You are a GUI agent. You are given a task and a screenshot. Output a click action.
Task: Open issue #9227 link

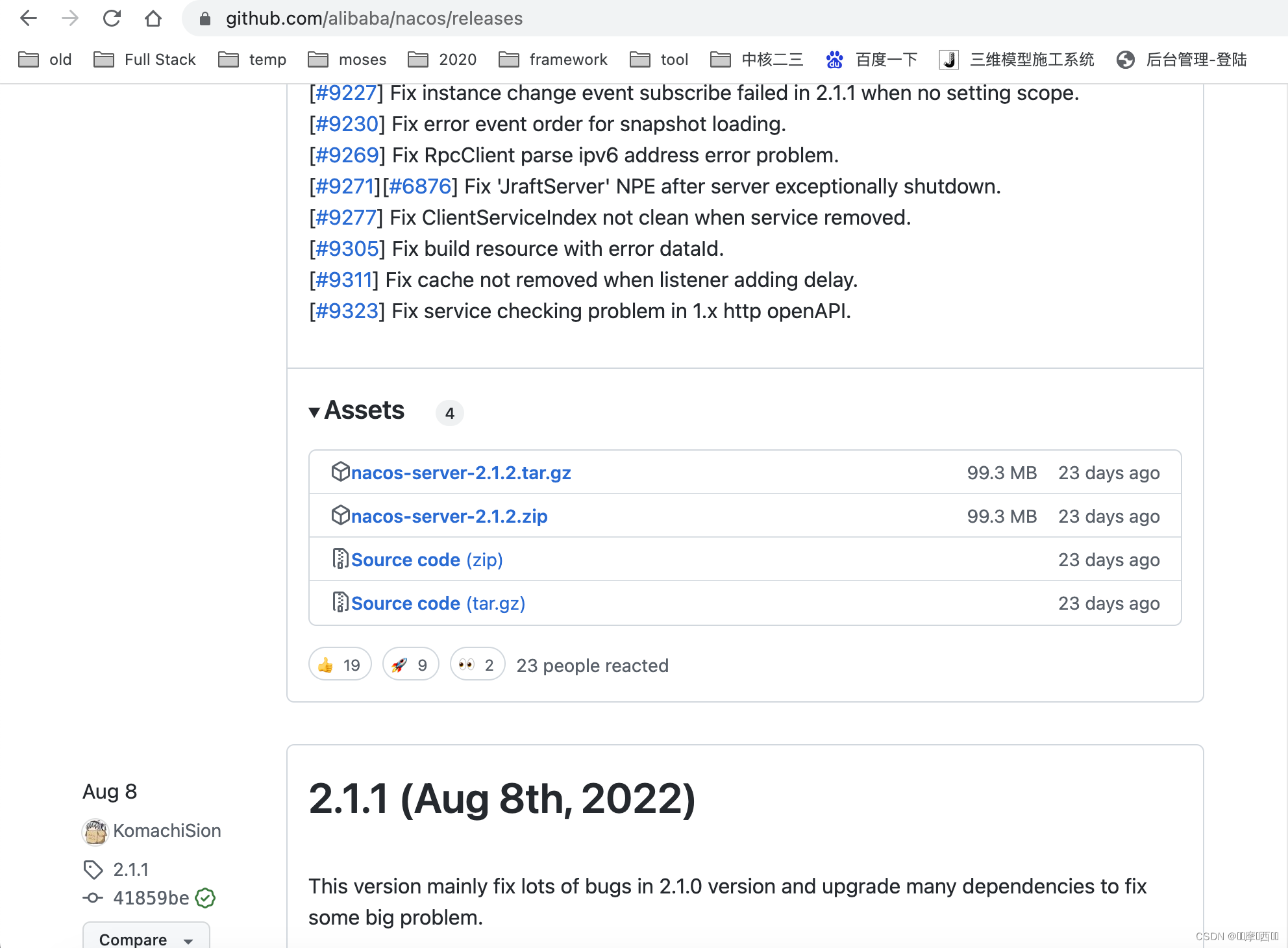coord(346,93)
